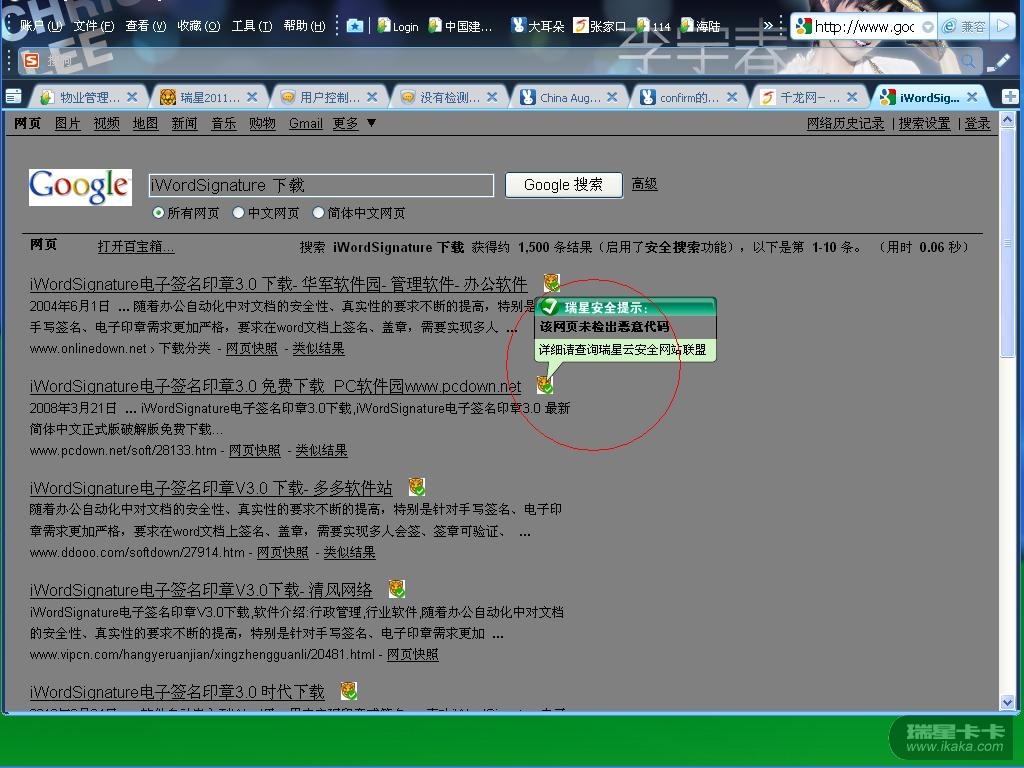
Task: Open the 高级 search link
Action: pyautogui.click(x=644, y=184)
